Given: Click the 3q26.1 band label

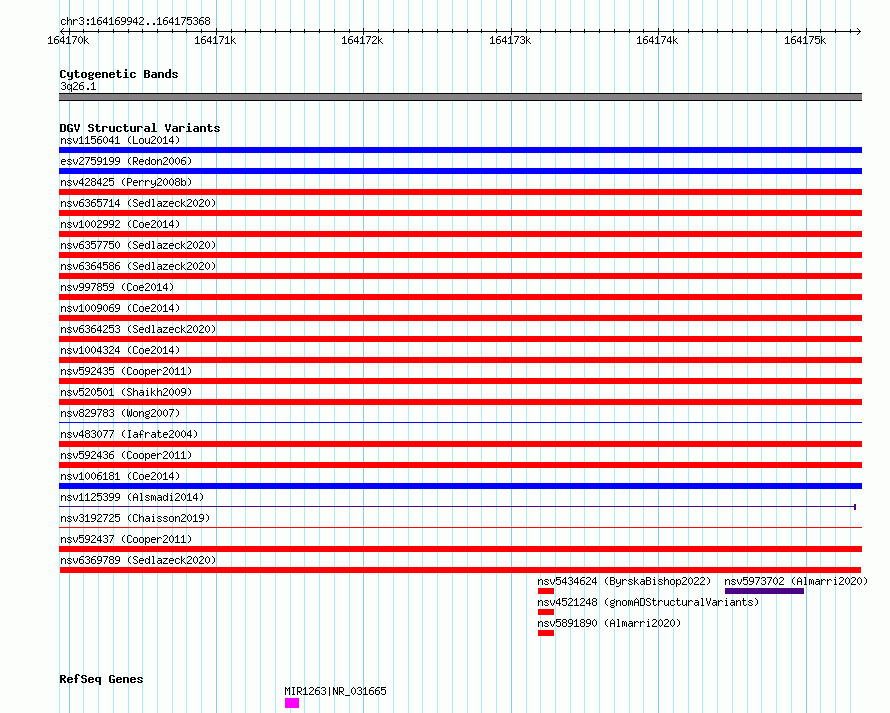Looking at the screenshot, I should tap(78, 86).
